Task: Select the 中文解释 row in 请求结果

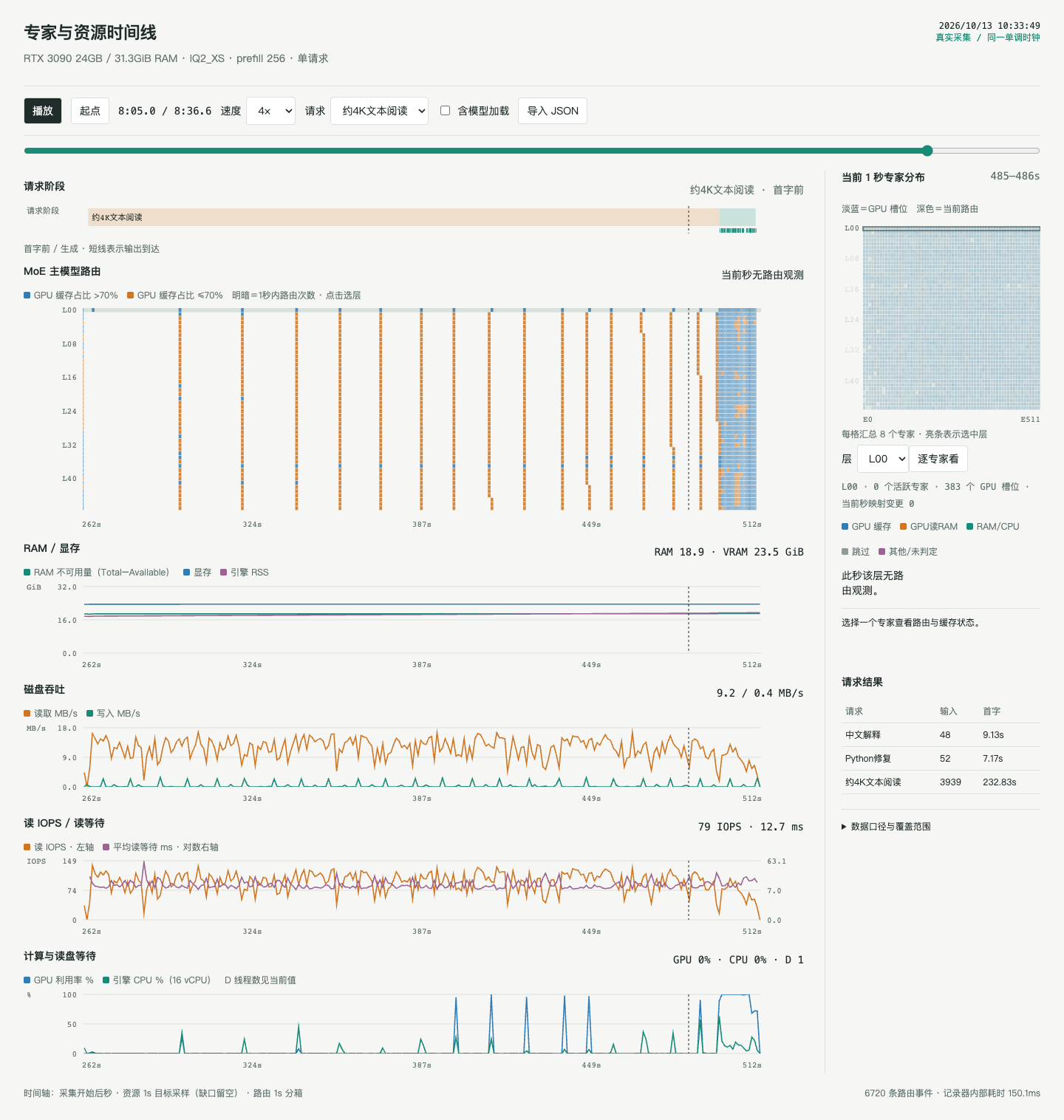Action: click(941, 735)
